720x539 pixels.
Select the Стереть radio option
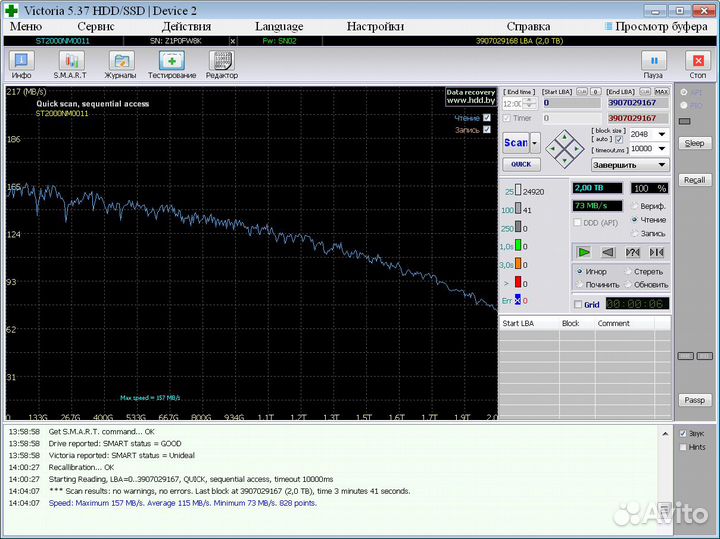pyautogui.click(x=628, y=271)
